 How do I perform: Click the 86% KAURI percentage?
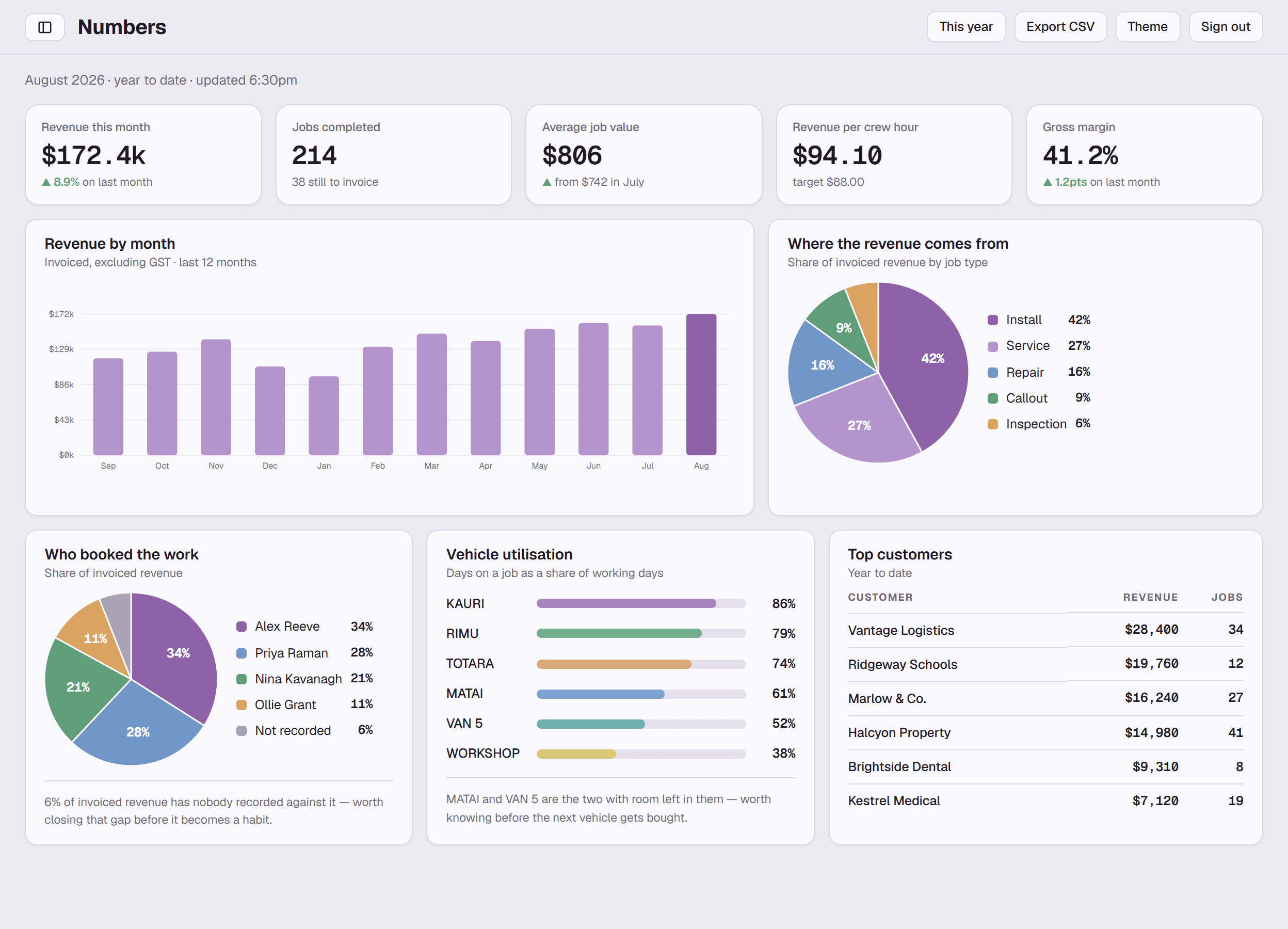(784, 604)
